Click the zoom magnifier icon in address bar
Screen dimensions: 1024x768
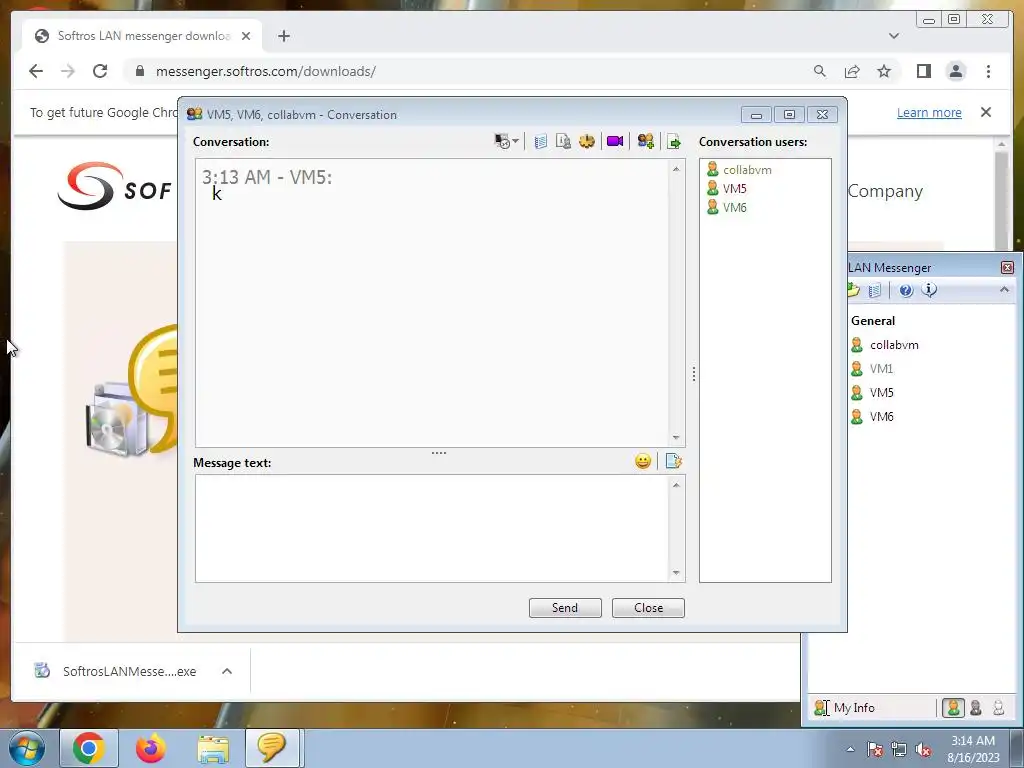(820, 71)
